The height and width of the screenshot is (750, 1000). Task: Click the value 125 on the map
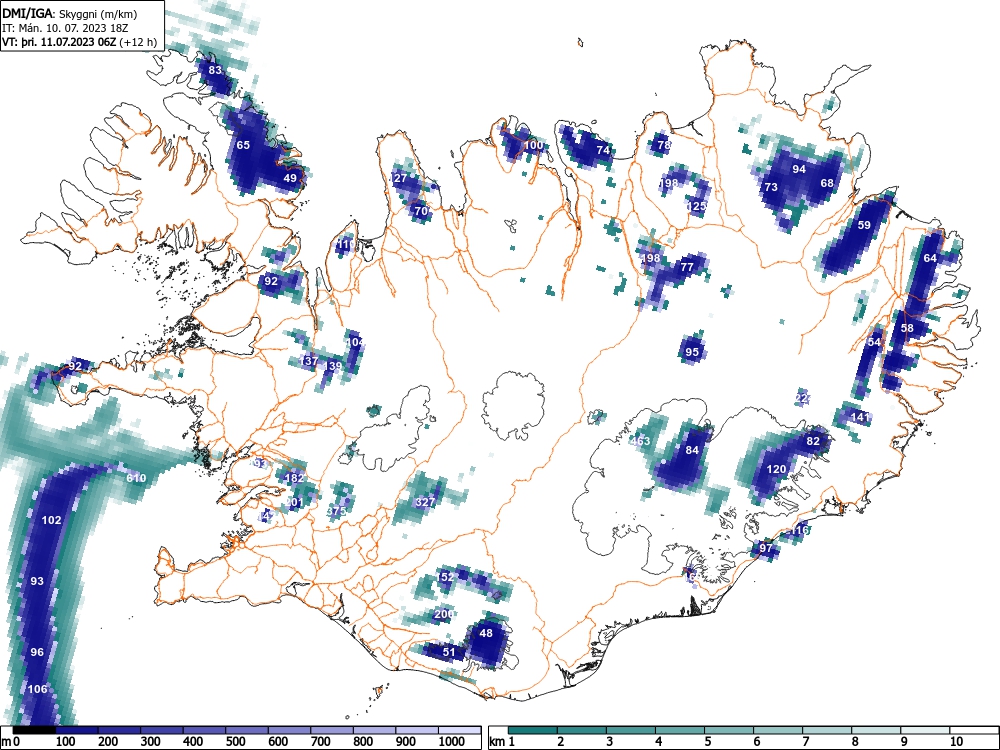tap(697, 206)
